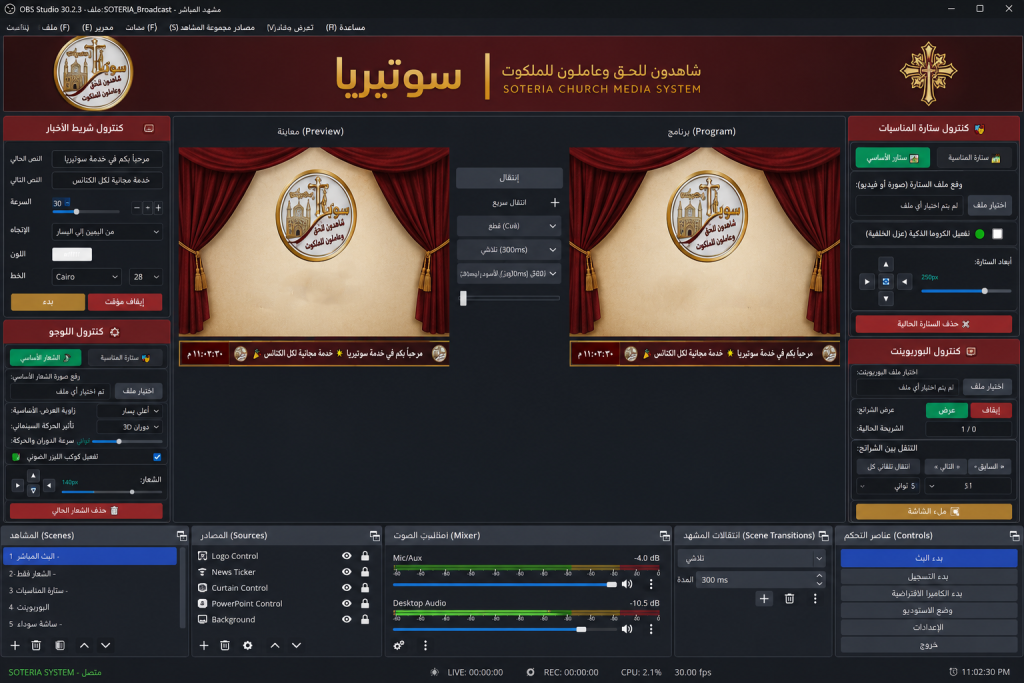Move source down in Sources panel
1024x683 pixels.
click(296, 645)
